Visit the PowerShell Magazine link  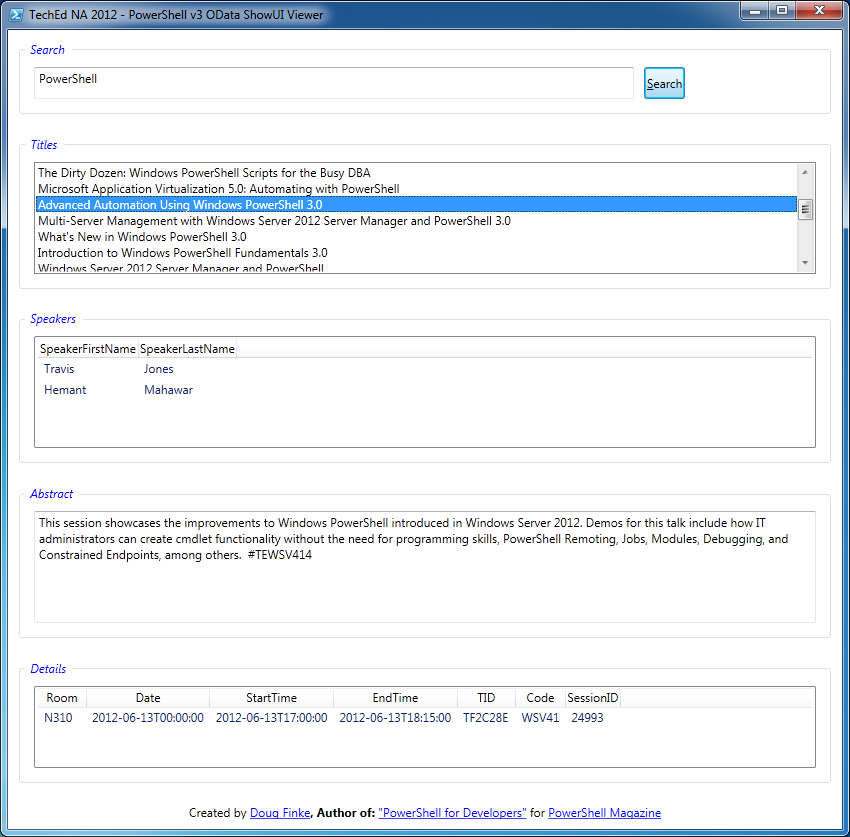click(x=604, y=813)
